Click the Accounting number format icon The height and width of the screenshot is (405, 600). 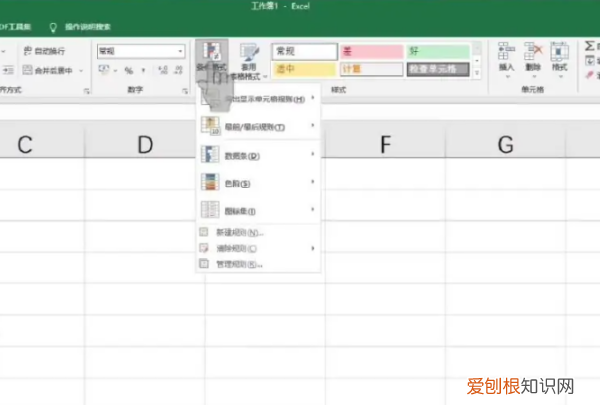coord(104,70)
